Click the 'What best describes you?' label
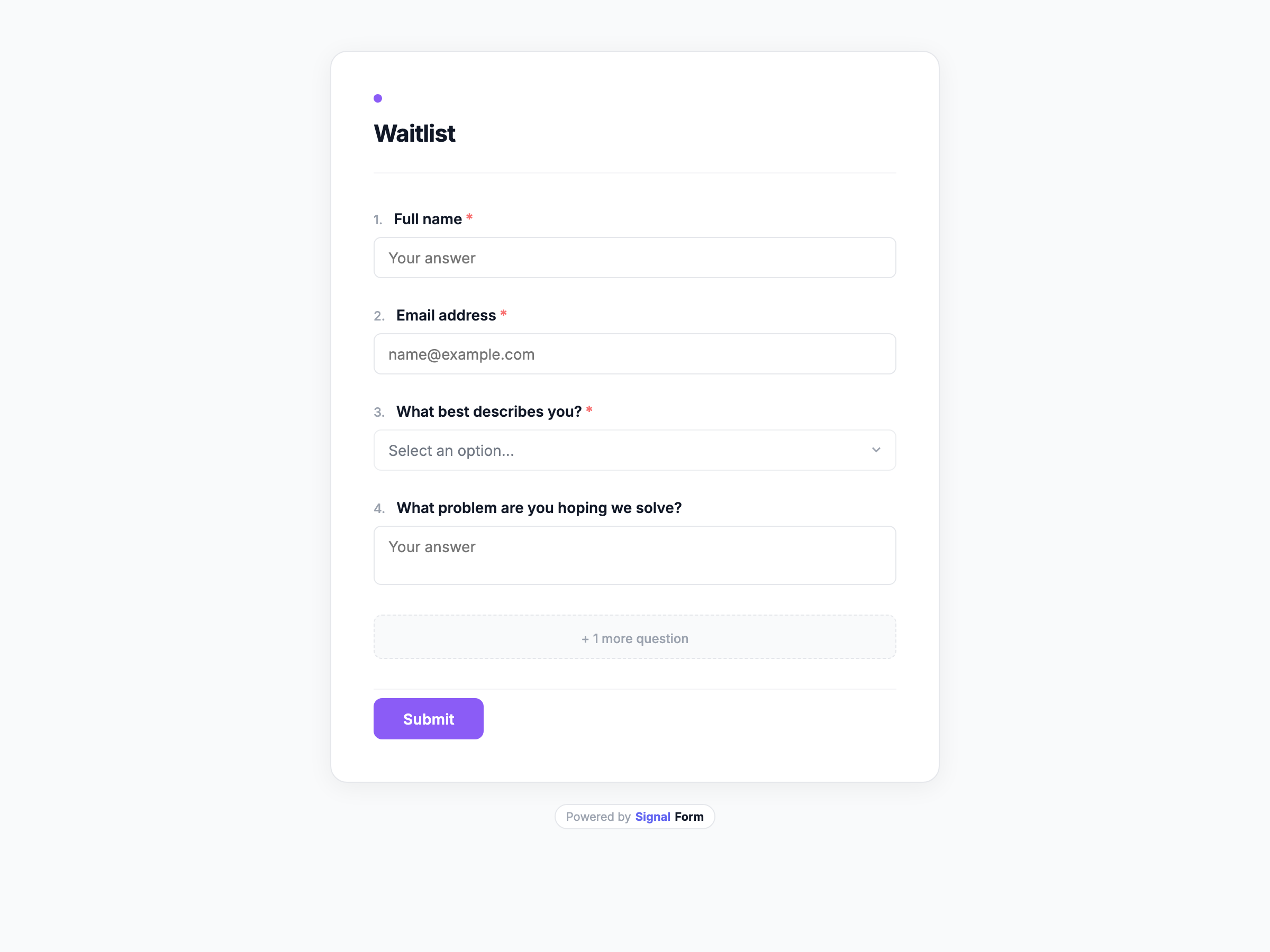The width and height of the screenshot is (1270, 952). pyautogui.click(x=488, y=412)
